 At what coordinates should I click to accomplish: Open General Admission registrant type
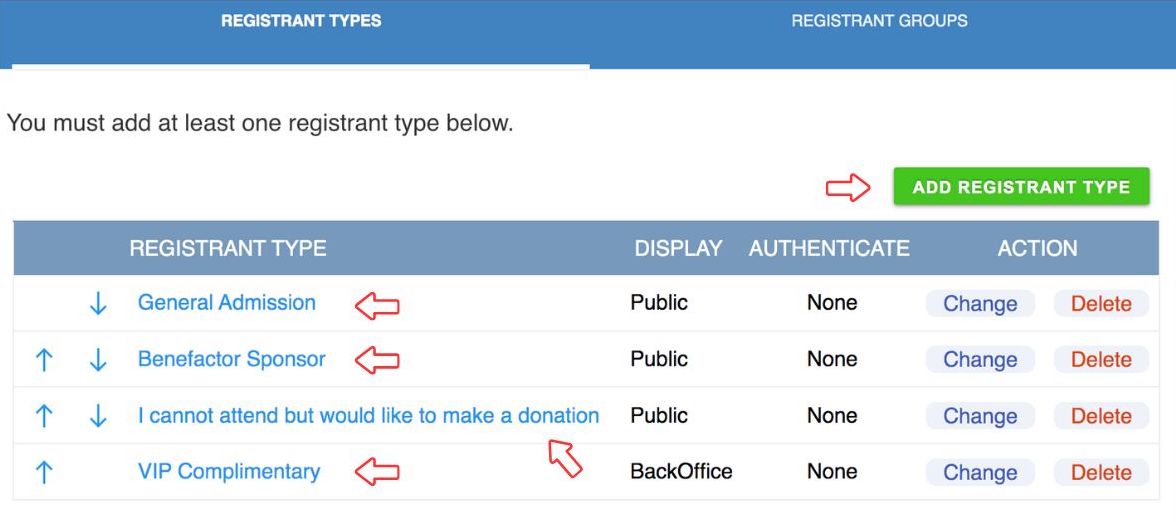pyautogui.click(x=226, y=303)
